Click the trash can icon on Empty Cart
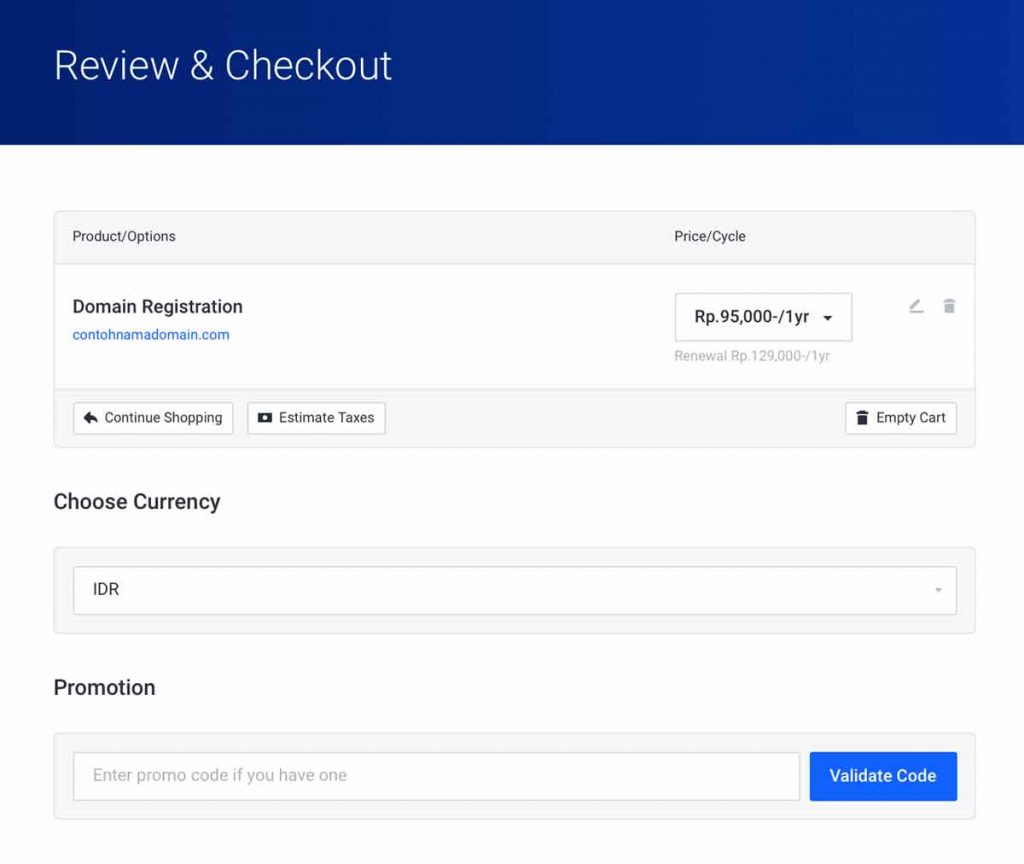1024x864 pixels. click(862, 418)
